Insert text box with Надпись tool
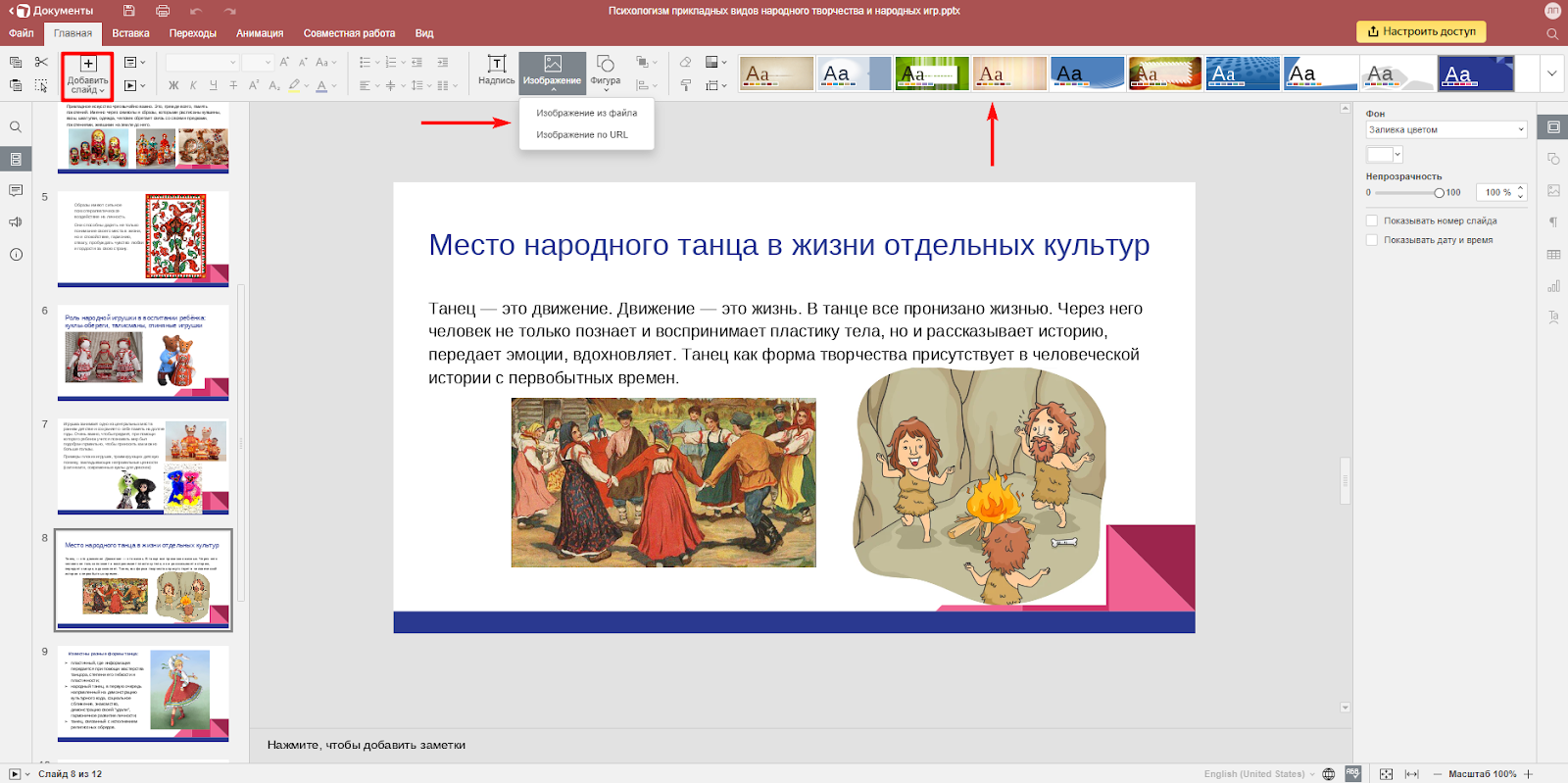 [x=497, y=71]
